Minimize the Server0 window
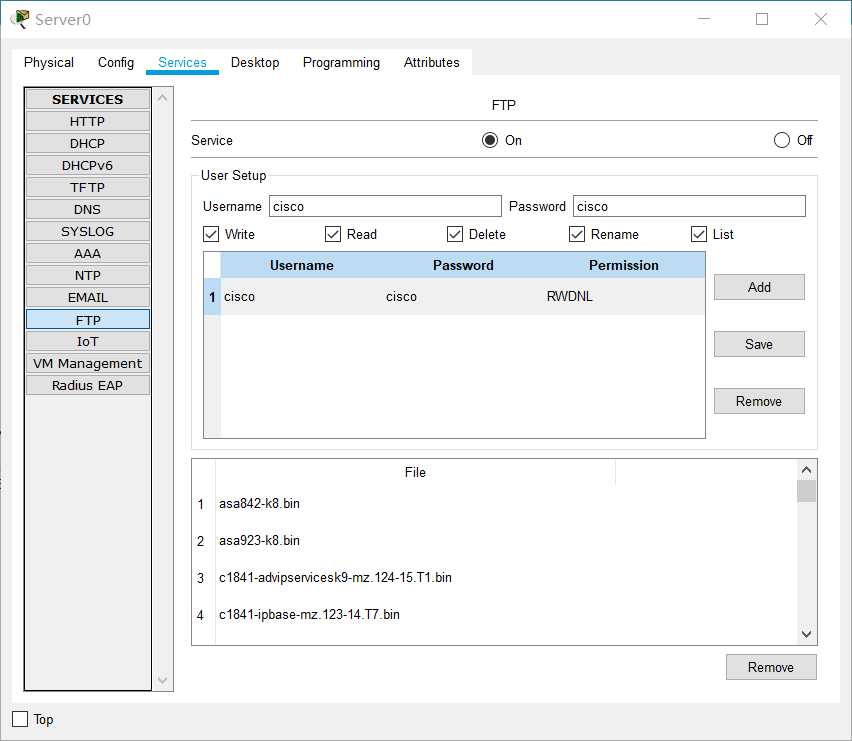 [704, 20]
